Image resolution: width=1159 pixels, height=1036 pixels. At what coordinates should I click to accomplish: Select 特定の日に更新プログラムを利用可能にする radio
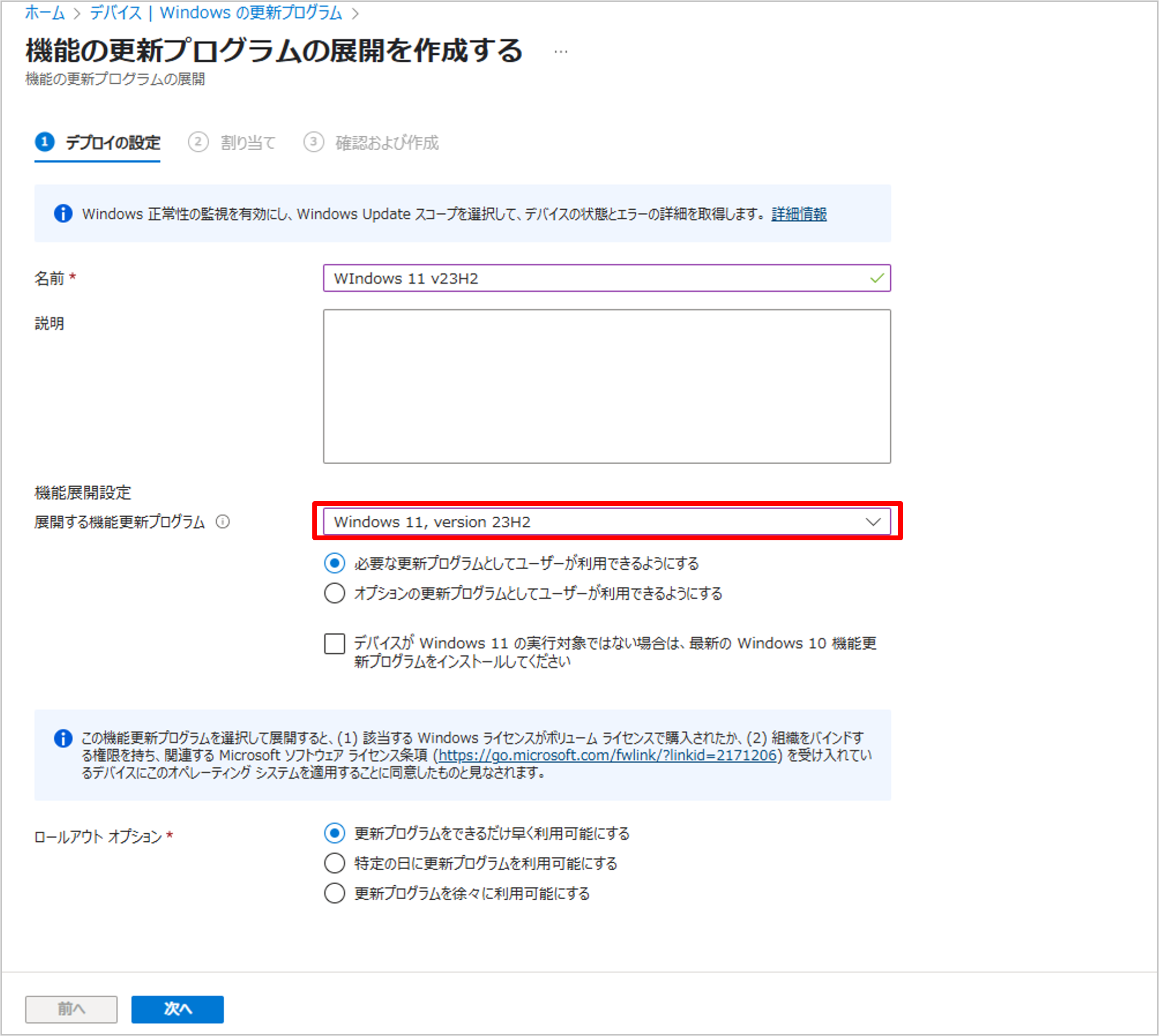pos(334,863)
